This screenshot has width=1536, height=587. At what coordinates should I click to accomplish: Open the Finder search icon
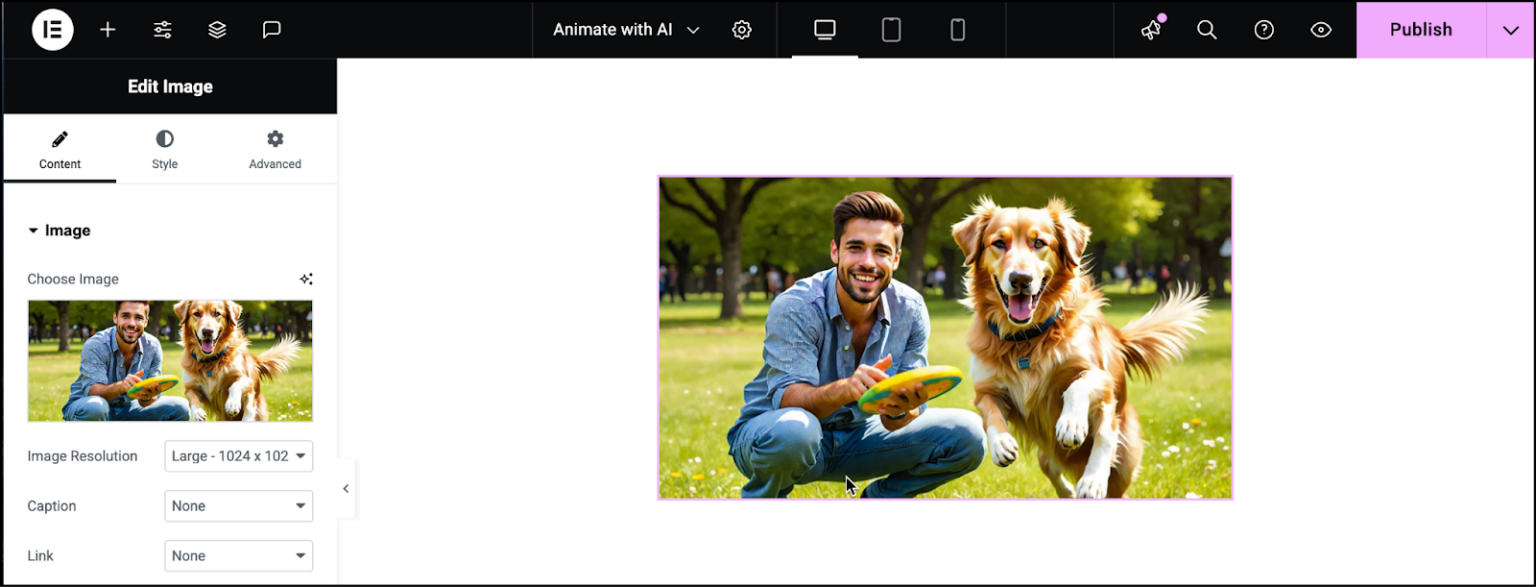tap(1207, 30)
